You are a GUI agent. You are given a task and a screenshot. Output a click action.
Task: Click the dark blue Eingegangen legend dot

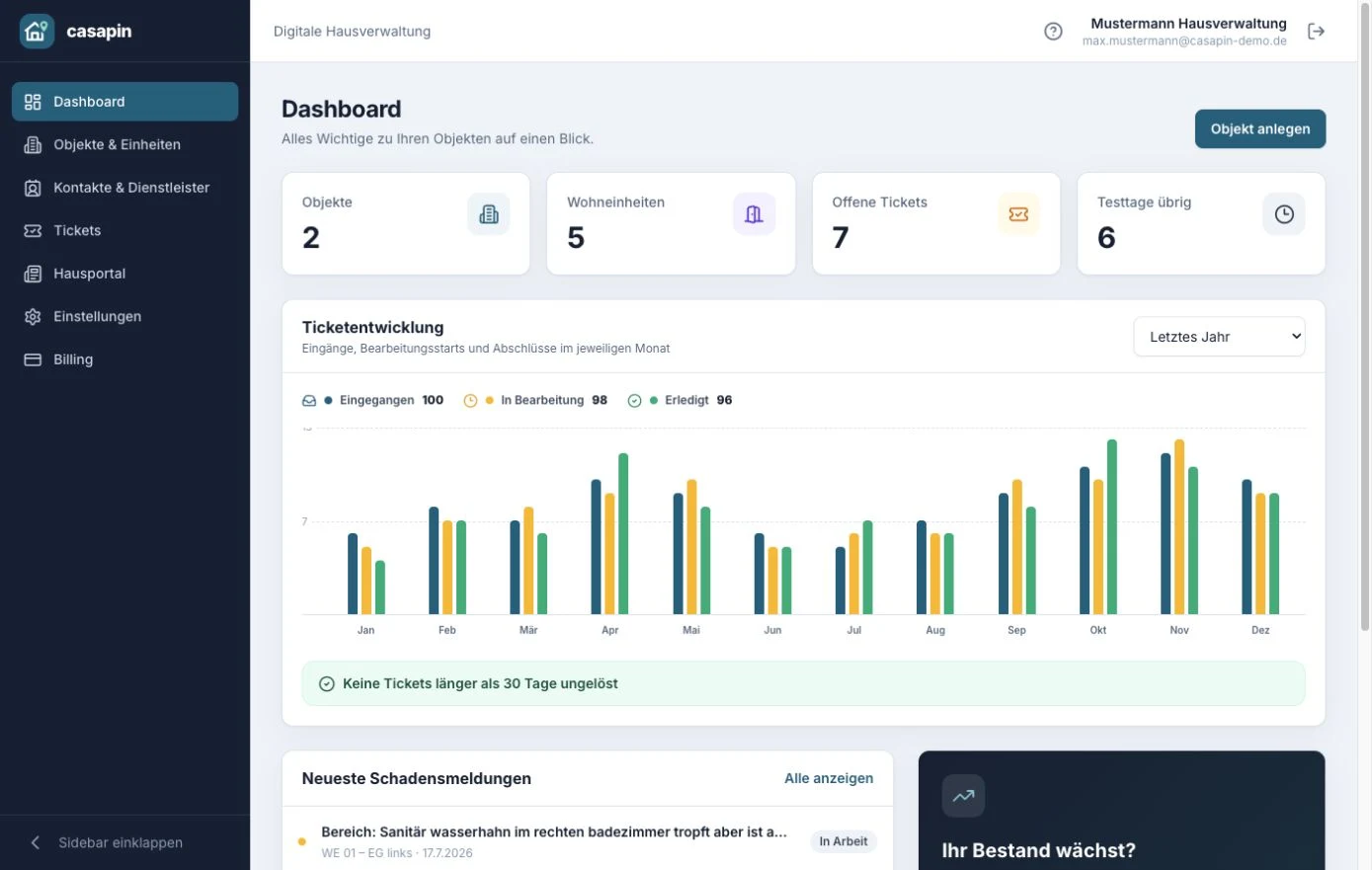(x=328, y=401)
